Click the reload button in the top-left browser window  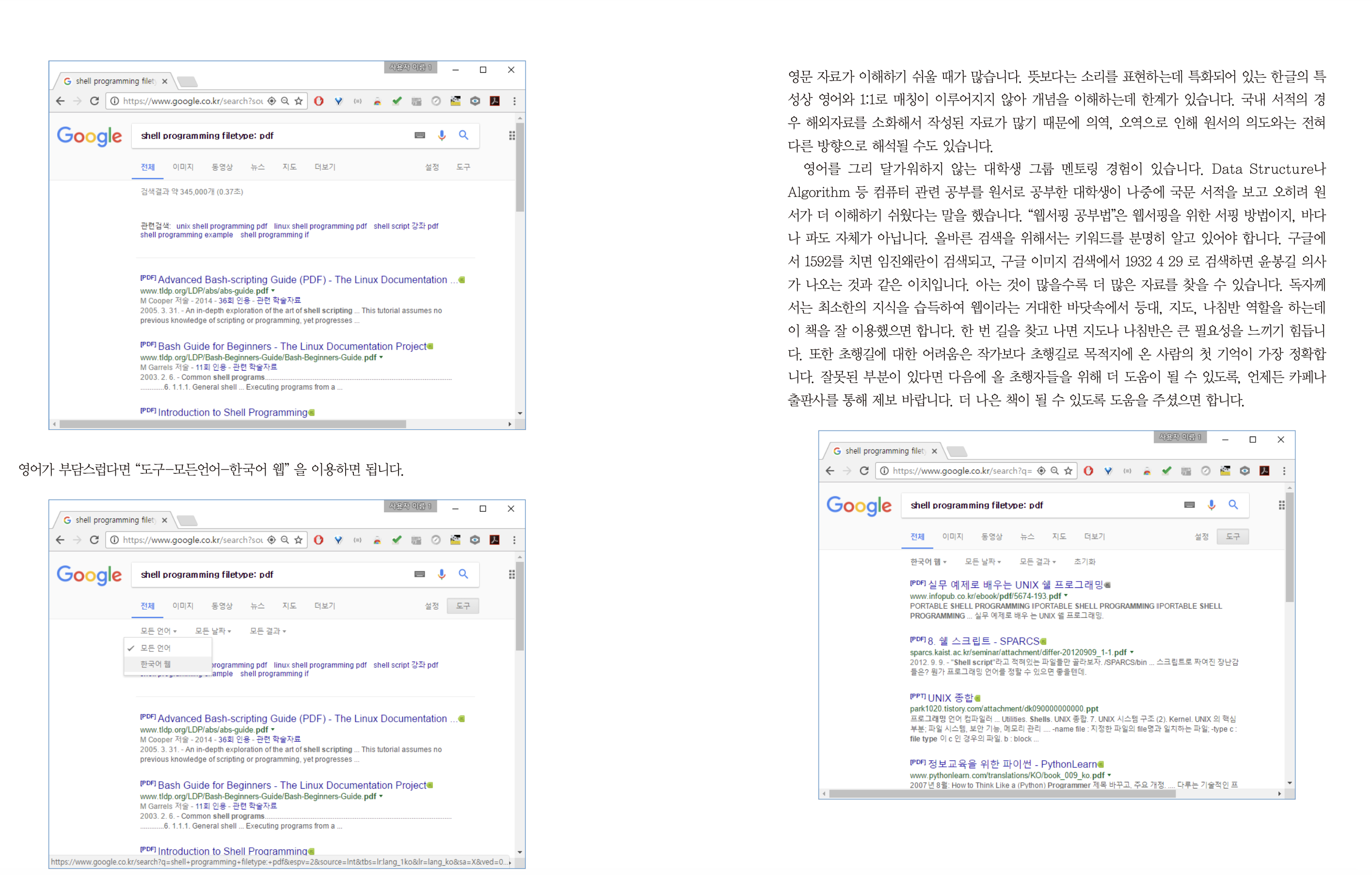tap(95, 101)
